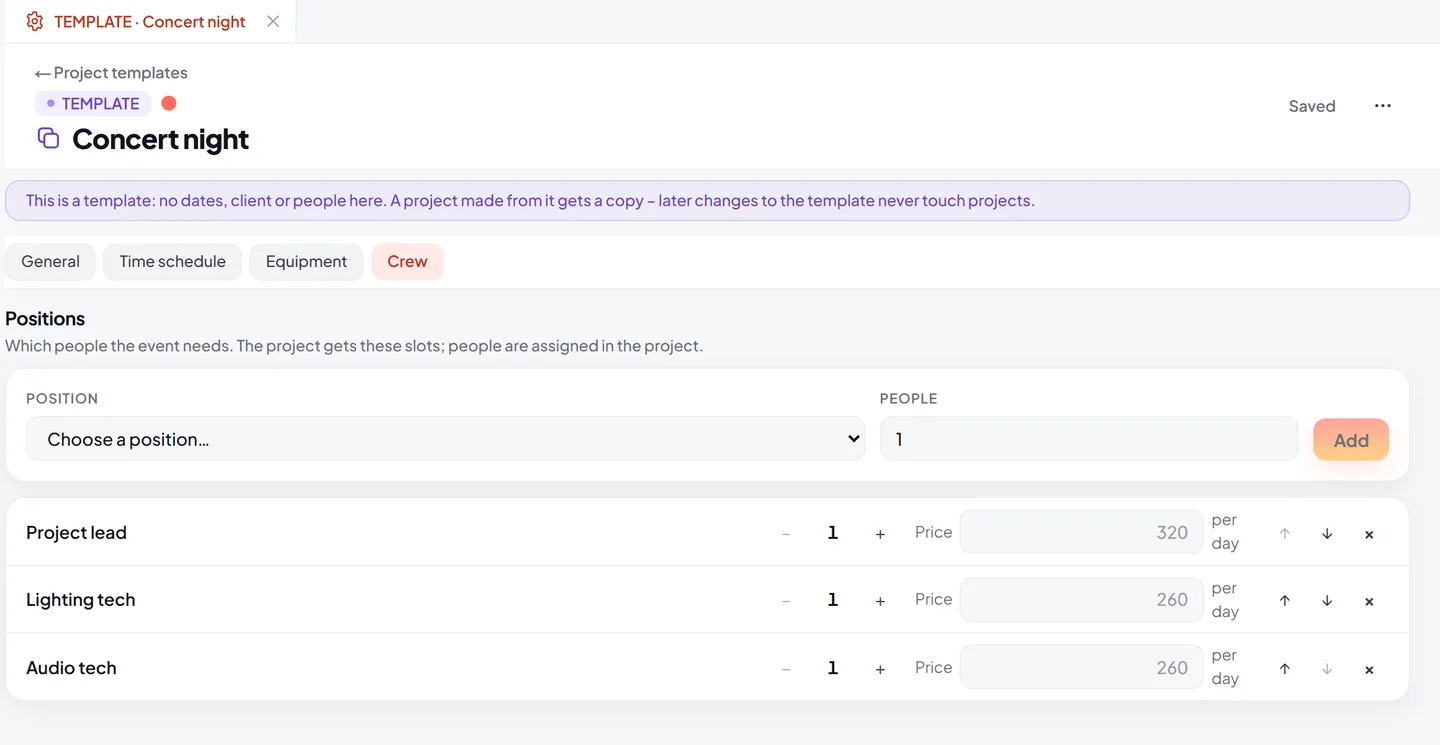Remove the Lighting tech position

click(1369, 601)
